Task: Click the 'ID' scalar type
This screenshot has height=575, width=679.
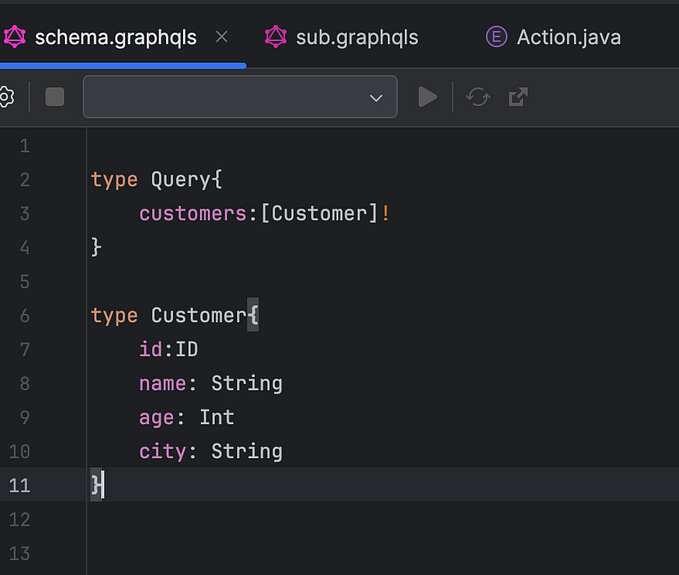Action: (x=187, y=349)
